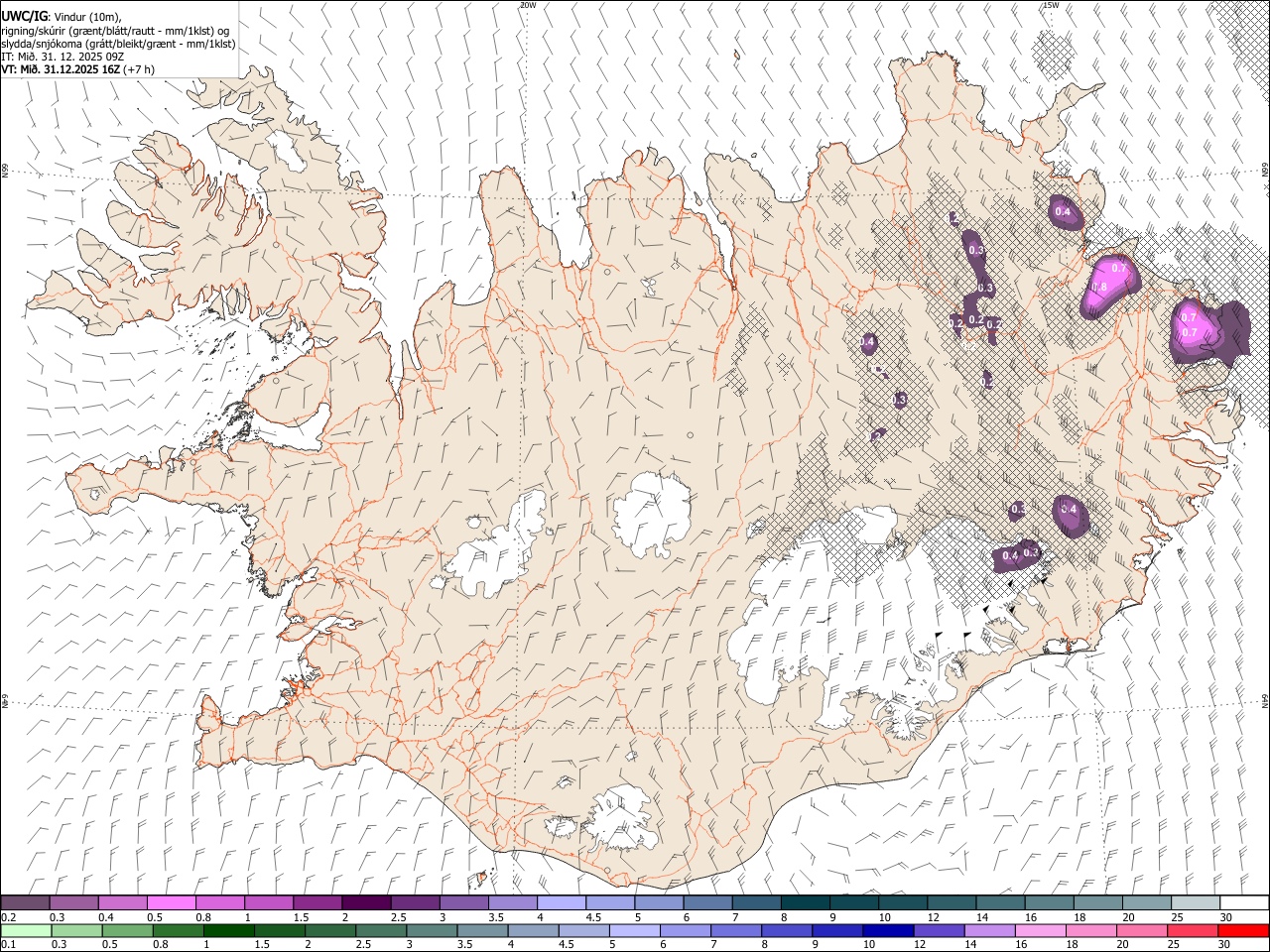Click the lavender snow swatch labeled 4

pyautogui.click(x=562, y=902)
